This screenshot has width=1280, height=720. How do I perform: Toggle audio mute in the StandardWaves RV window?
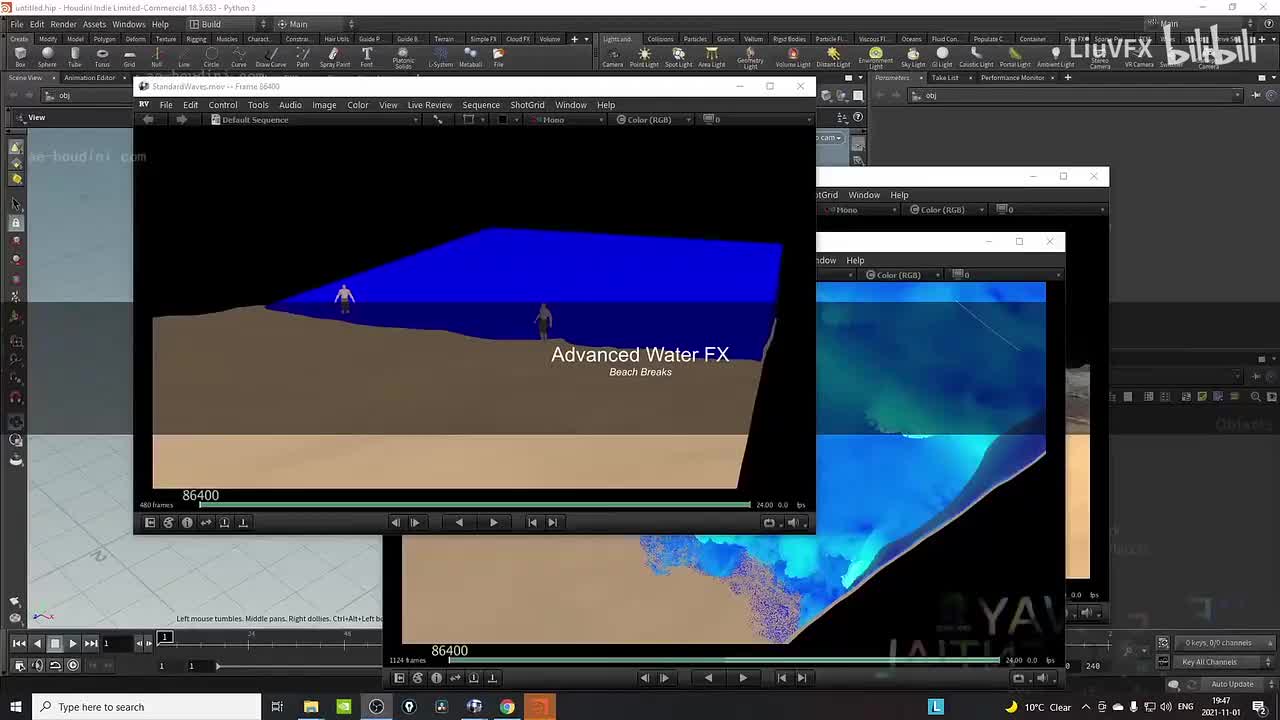point(793,522)
